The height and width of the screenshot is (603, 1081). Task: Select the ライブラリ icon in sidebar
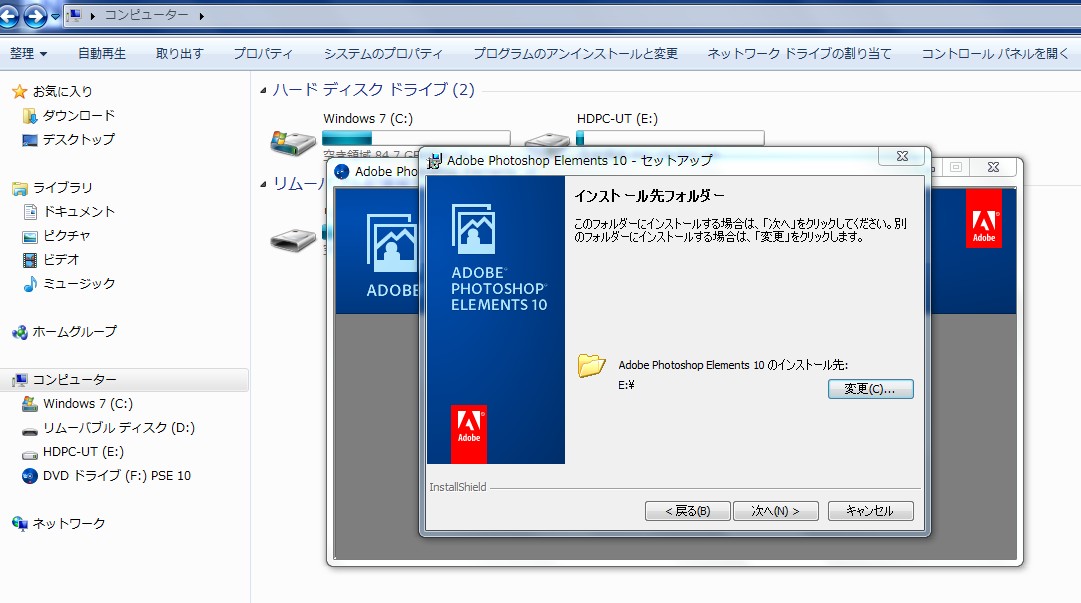(x=19, y=187)
